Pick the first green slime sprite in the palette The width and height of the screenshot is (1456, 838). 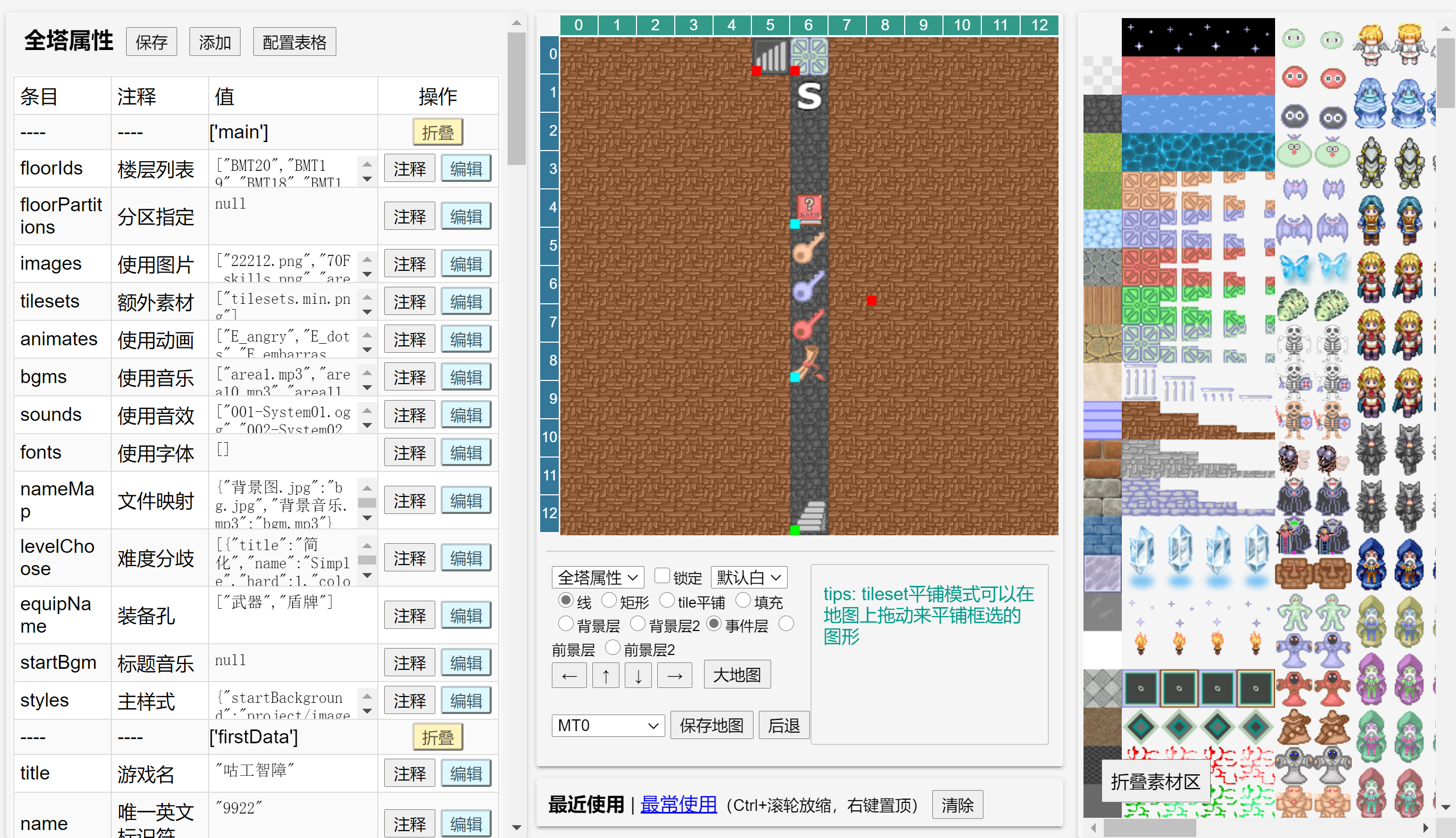[1294, 39]
